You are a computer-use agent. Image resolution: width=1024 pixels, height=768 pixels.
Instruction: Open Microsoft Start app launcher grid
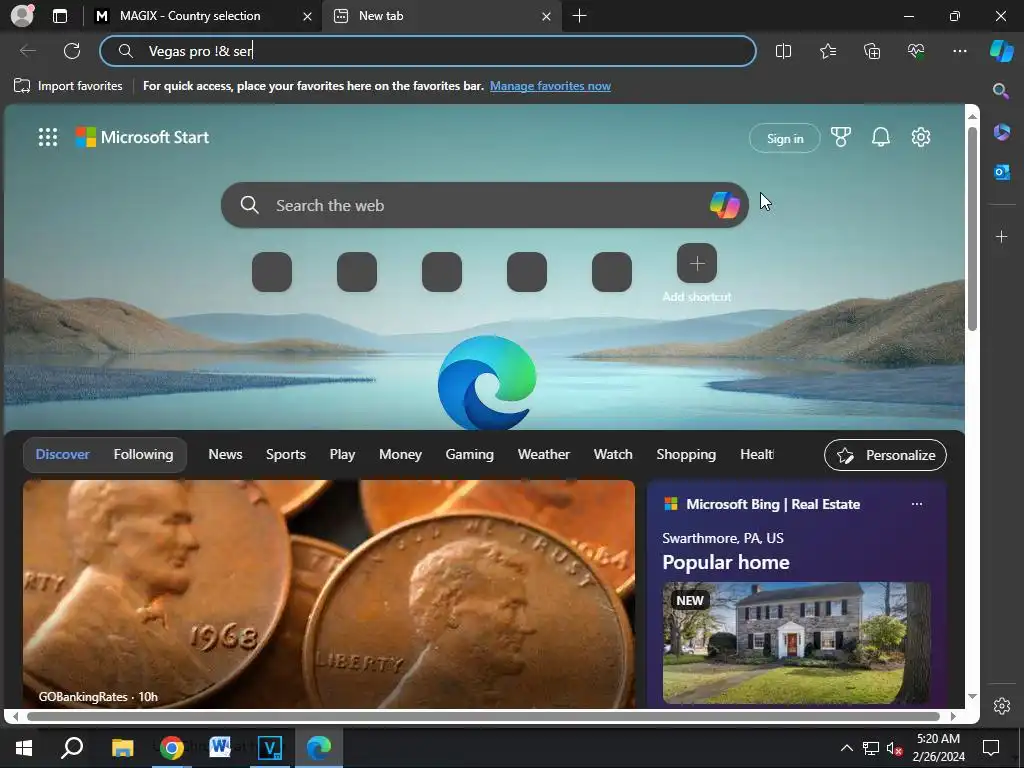48,137
